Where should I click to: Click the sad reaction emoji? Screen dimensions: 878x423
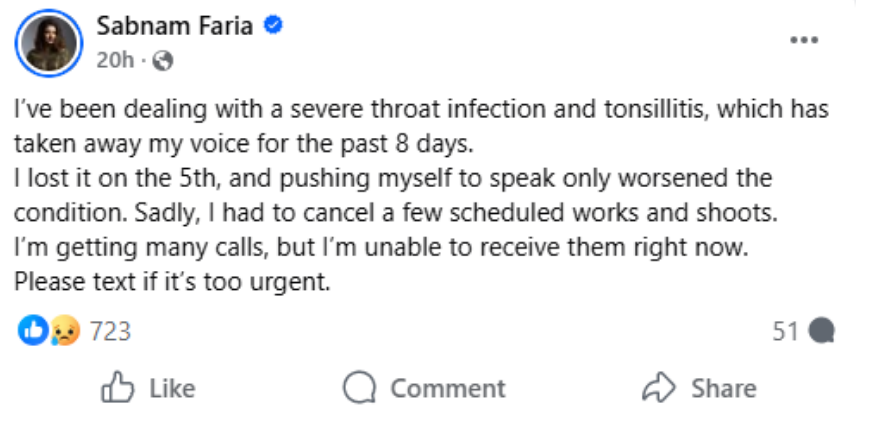click(x=66, y=330)
